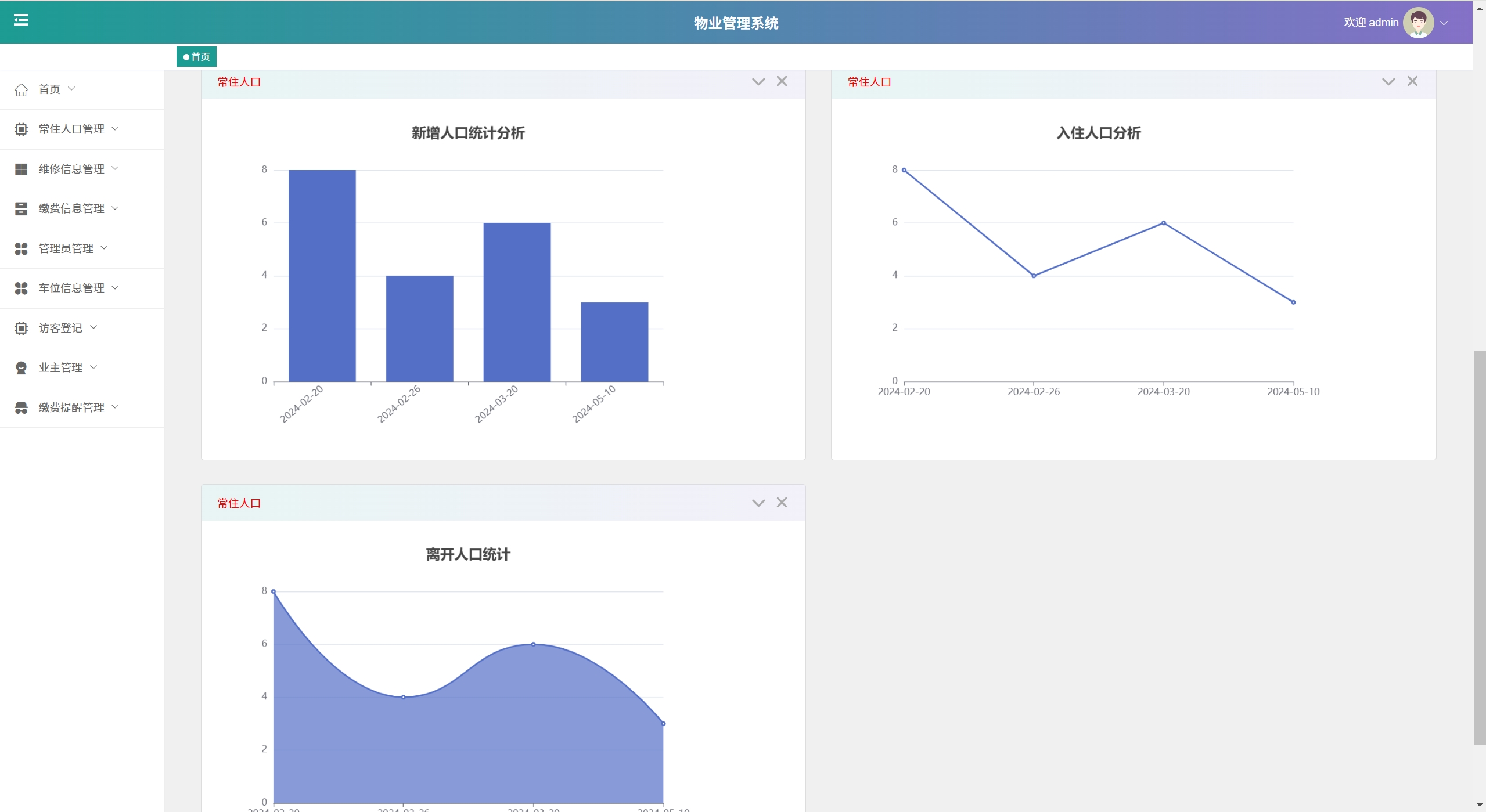Click the 维修信息管理 grid icon

point(21,169)
